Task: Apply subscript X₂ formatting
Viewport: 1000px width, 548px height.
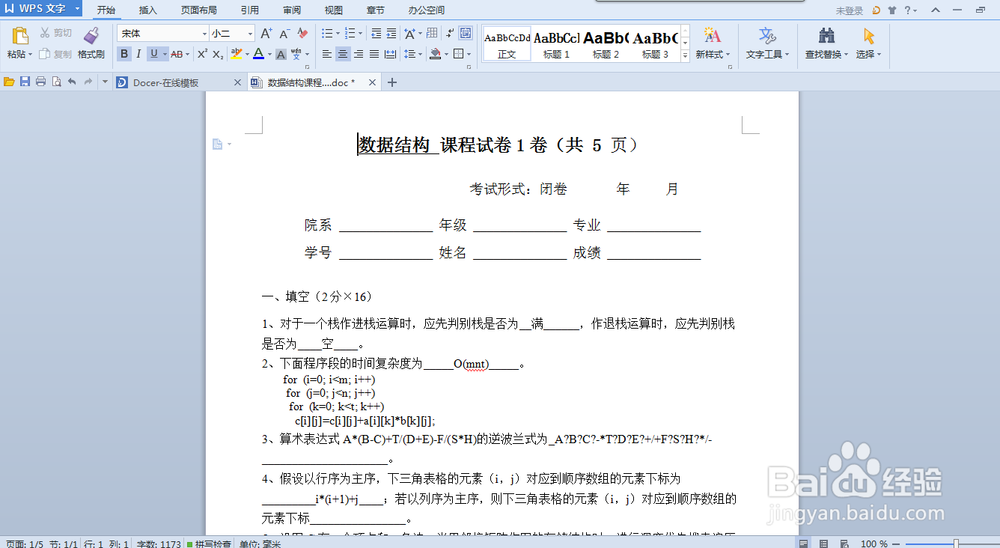Action: click(x=217, y=54)
